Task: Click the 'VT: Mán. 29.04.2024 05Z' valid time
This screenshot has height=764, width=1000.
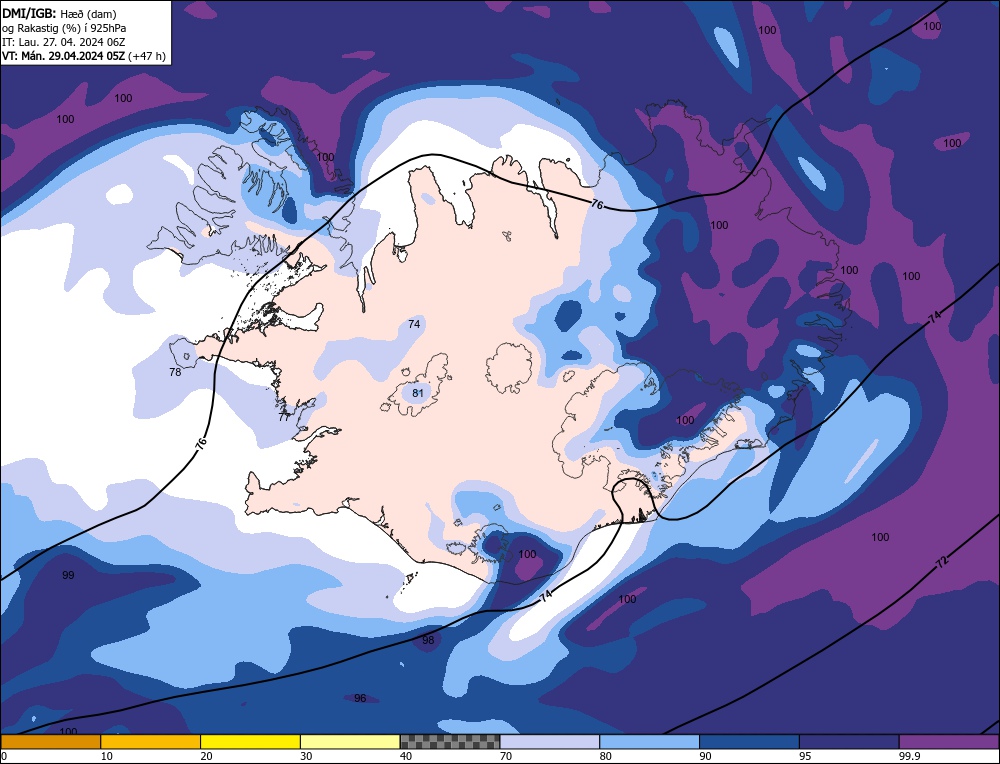Action: pyautogui.click(x=64, y=56)
